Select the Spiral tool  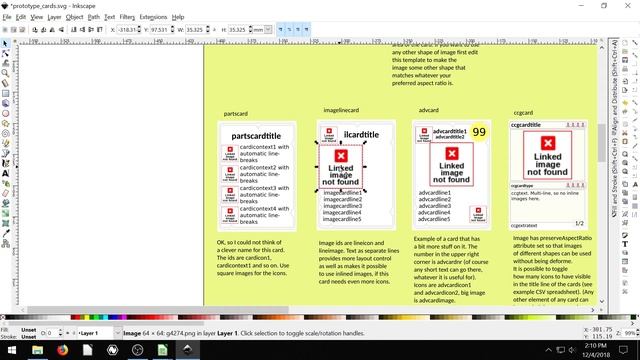click(x=5, y=133)
